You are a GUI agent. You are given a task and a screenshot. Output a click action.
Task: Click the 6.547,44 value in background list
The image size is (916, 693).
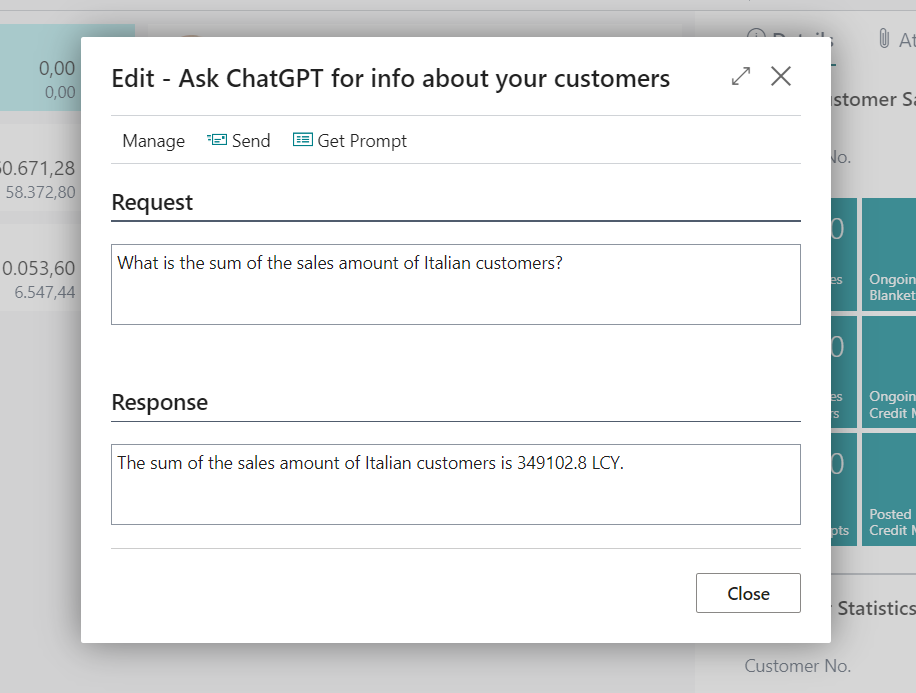45,292
